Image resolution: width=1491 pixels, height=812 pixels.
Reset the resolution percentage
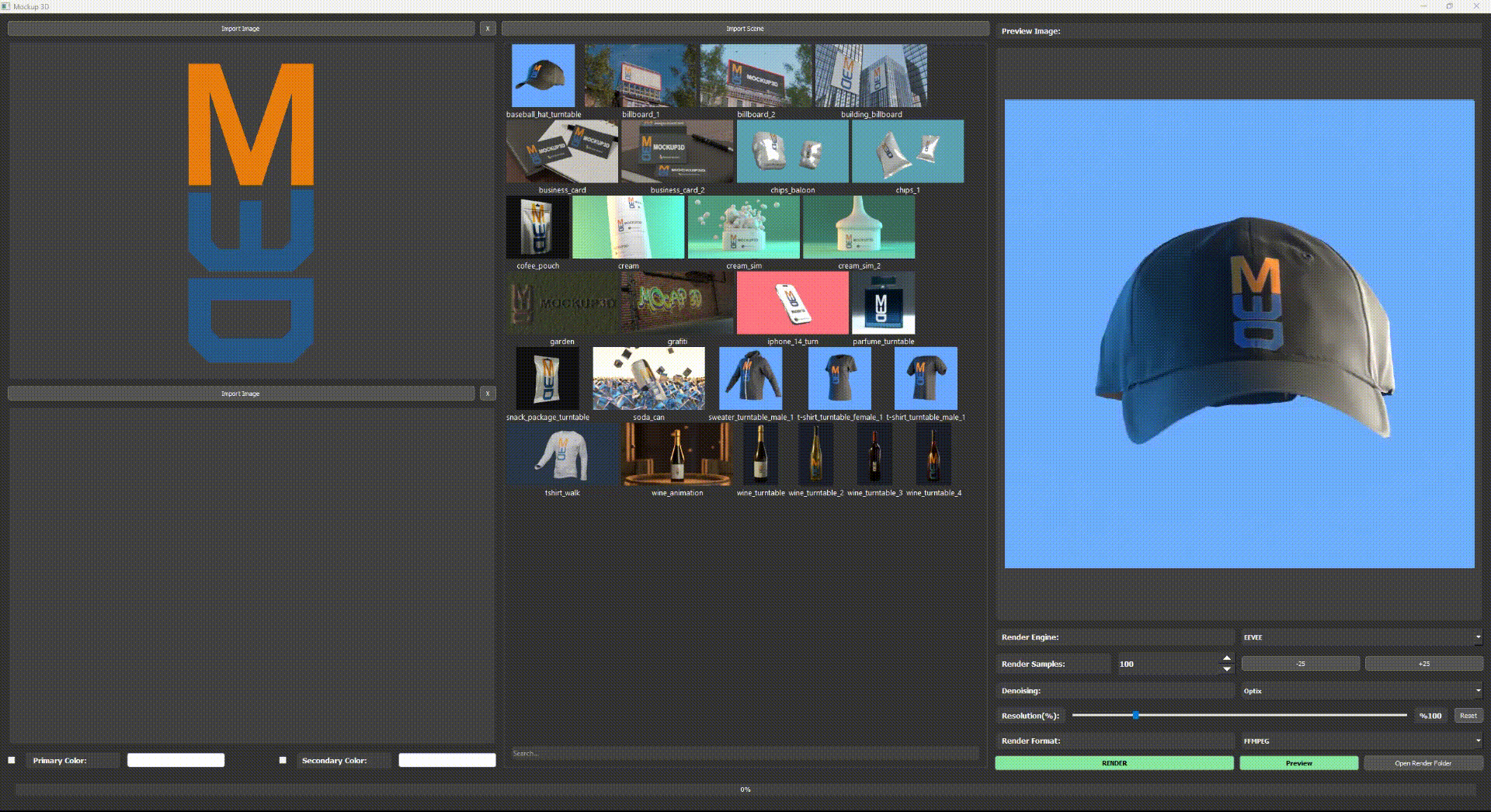[x=1468, y=716]
